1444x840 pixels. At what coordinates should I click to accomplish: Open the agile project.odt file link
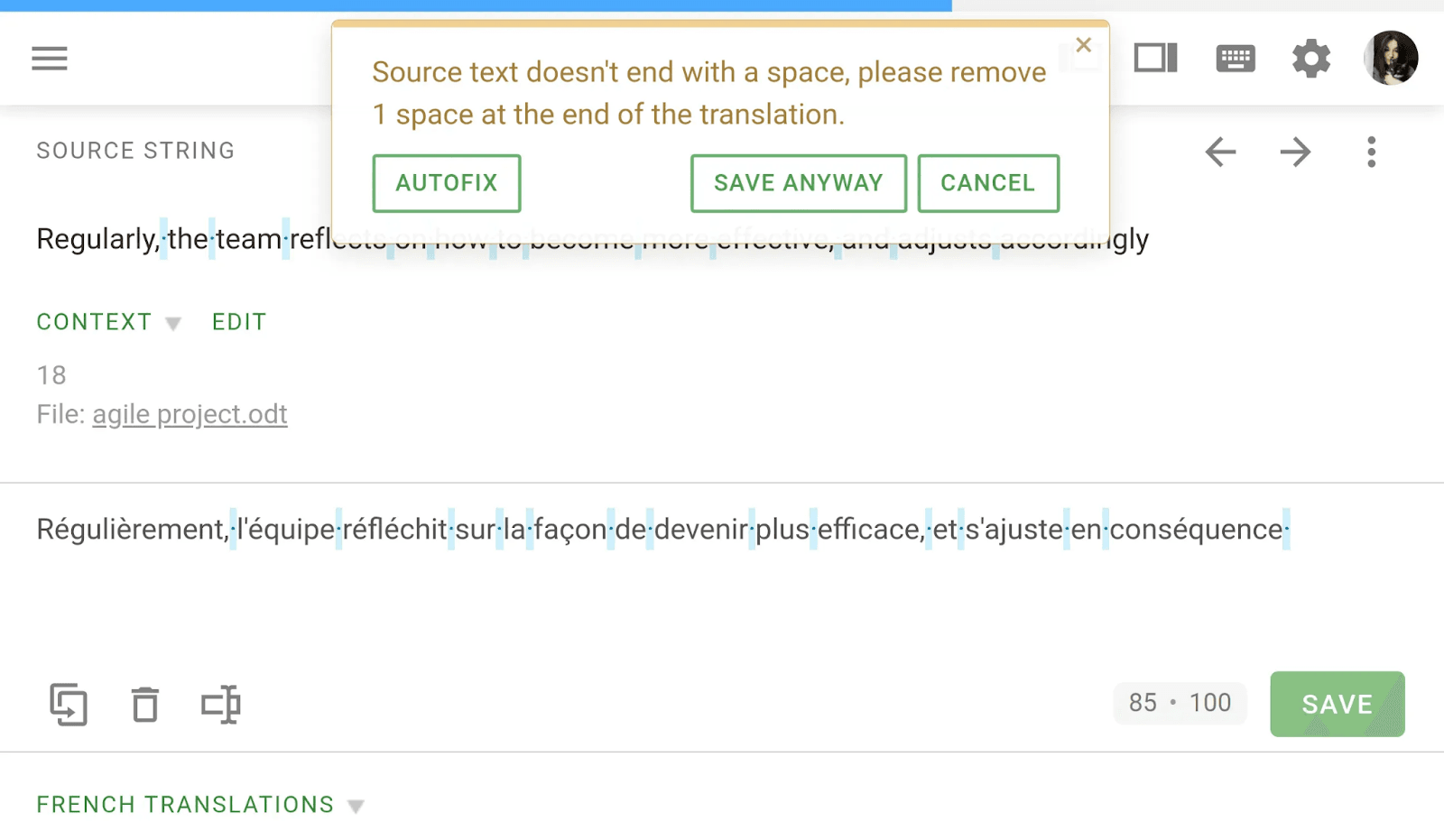[190, 414]
